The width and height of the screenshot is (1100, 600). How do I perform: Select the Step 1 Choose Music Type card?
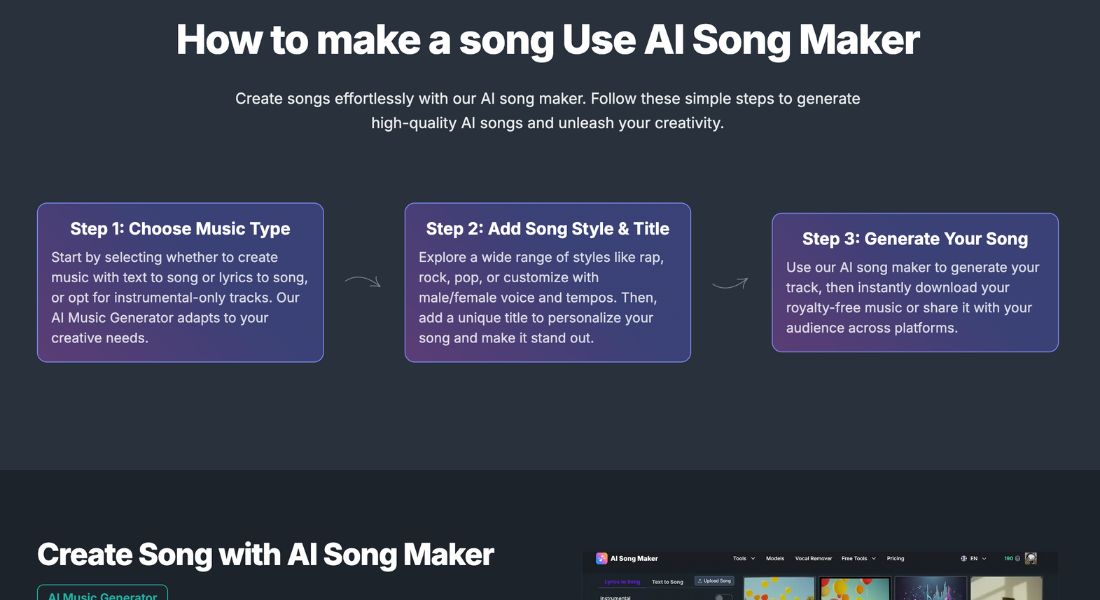click(x=180, y=282)
